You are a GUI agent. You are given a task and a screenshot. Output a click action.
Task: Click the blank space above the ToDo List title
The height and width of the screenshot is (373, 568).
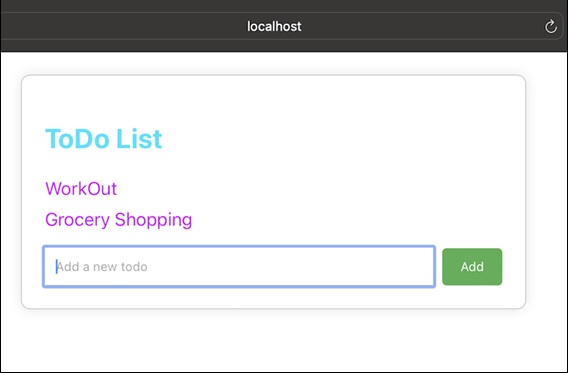click(x=273, y=100)
